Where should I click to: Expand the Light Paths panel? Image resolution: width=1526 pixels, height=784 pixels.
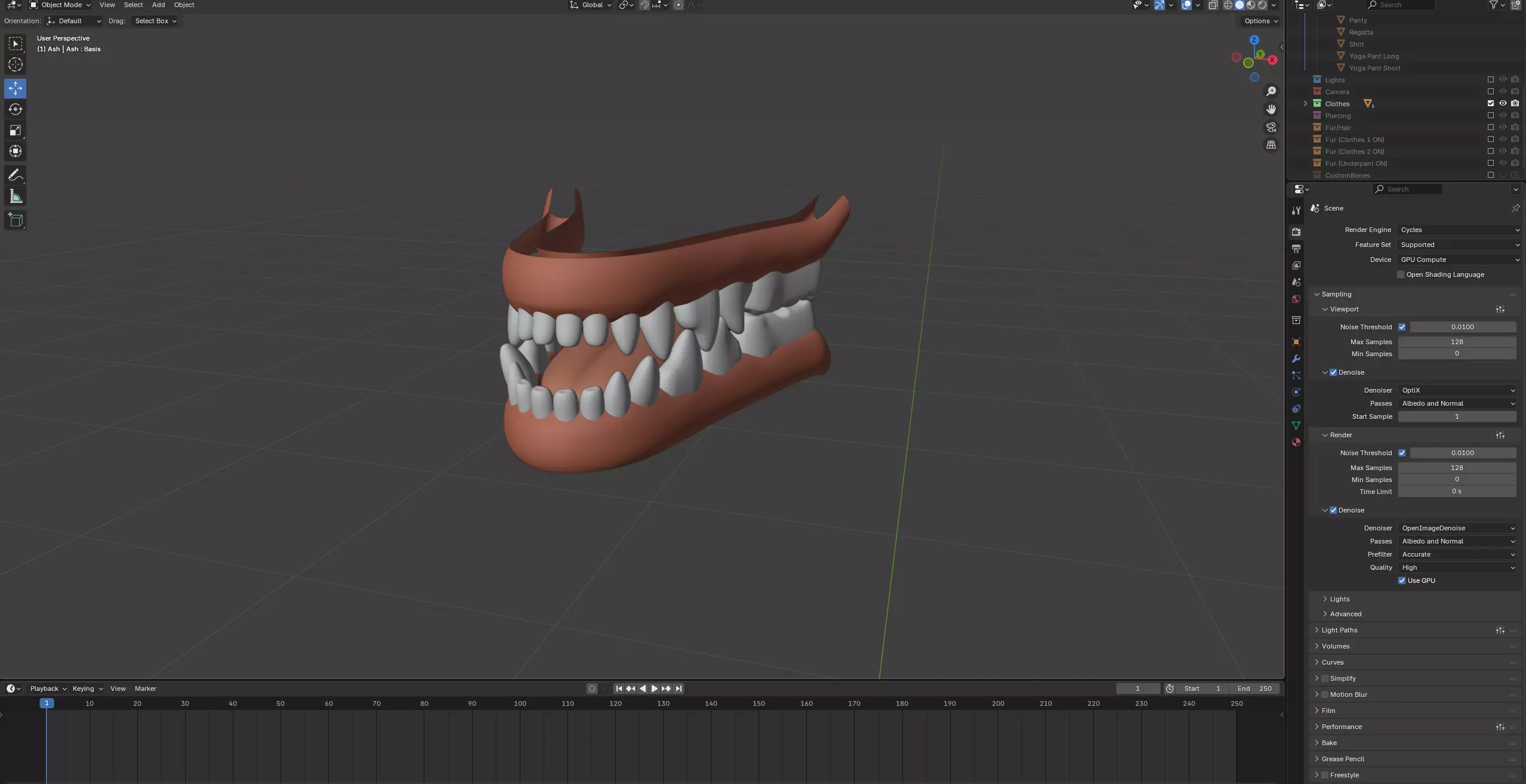tap(1339, 630)
